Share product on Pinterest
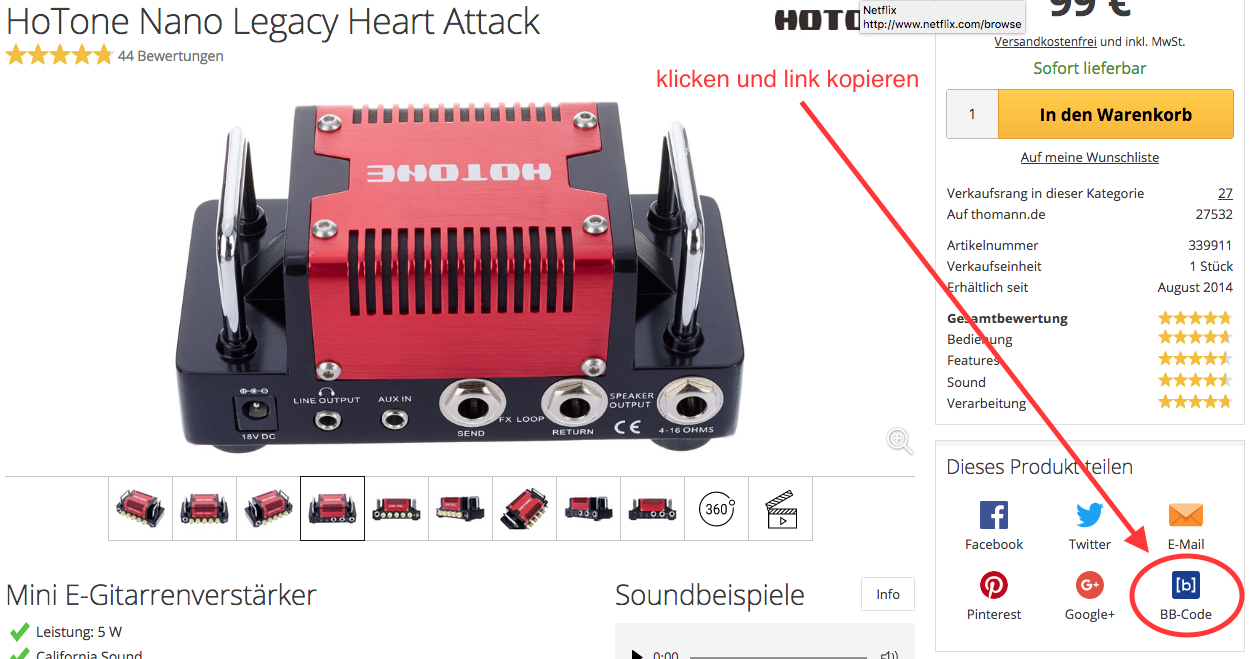This screenshot has width=1252, height=659. pyautogui.click(x=993, y=586)
